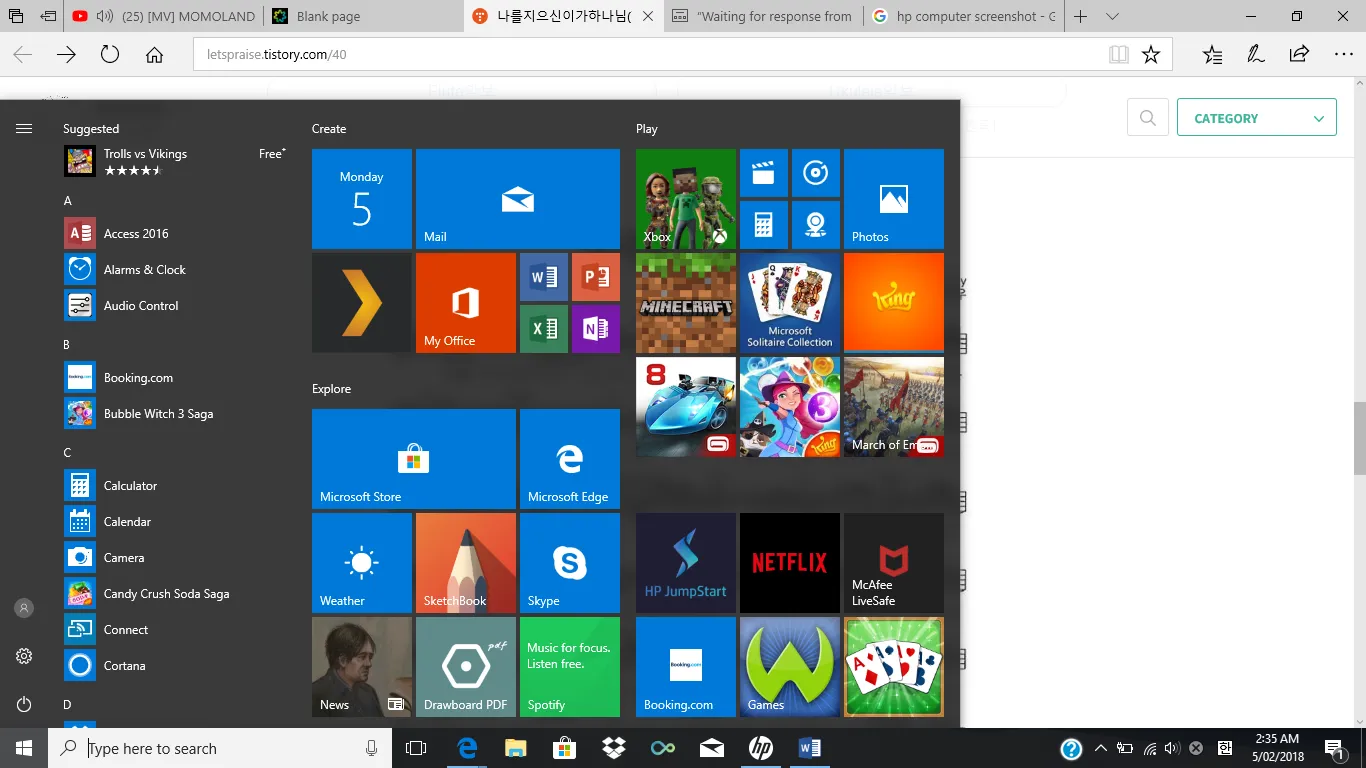Launch Word from the Create tiles
The image size is (1366, 768).
pyautogui.click(x=544, y=277)
